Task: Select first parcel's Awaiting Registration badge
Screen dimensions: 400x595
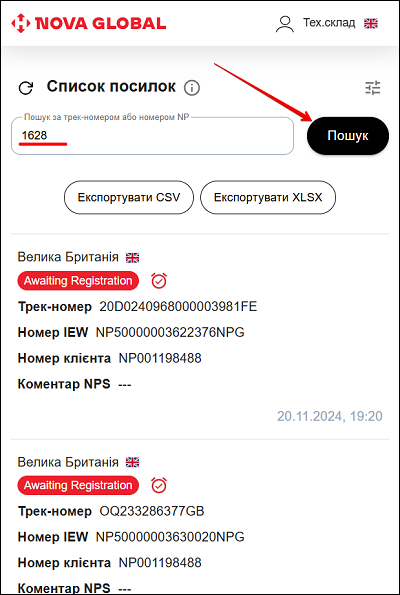Action: [x=78, y=281]
